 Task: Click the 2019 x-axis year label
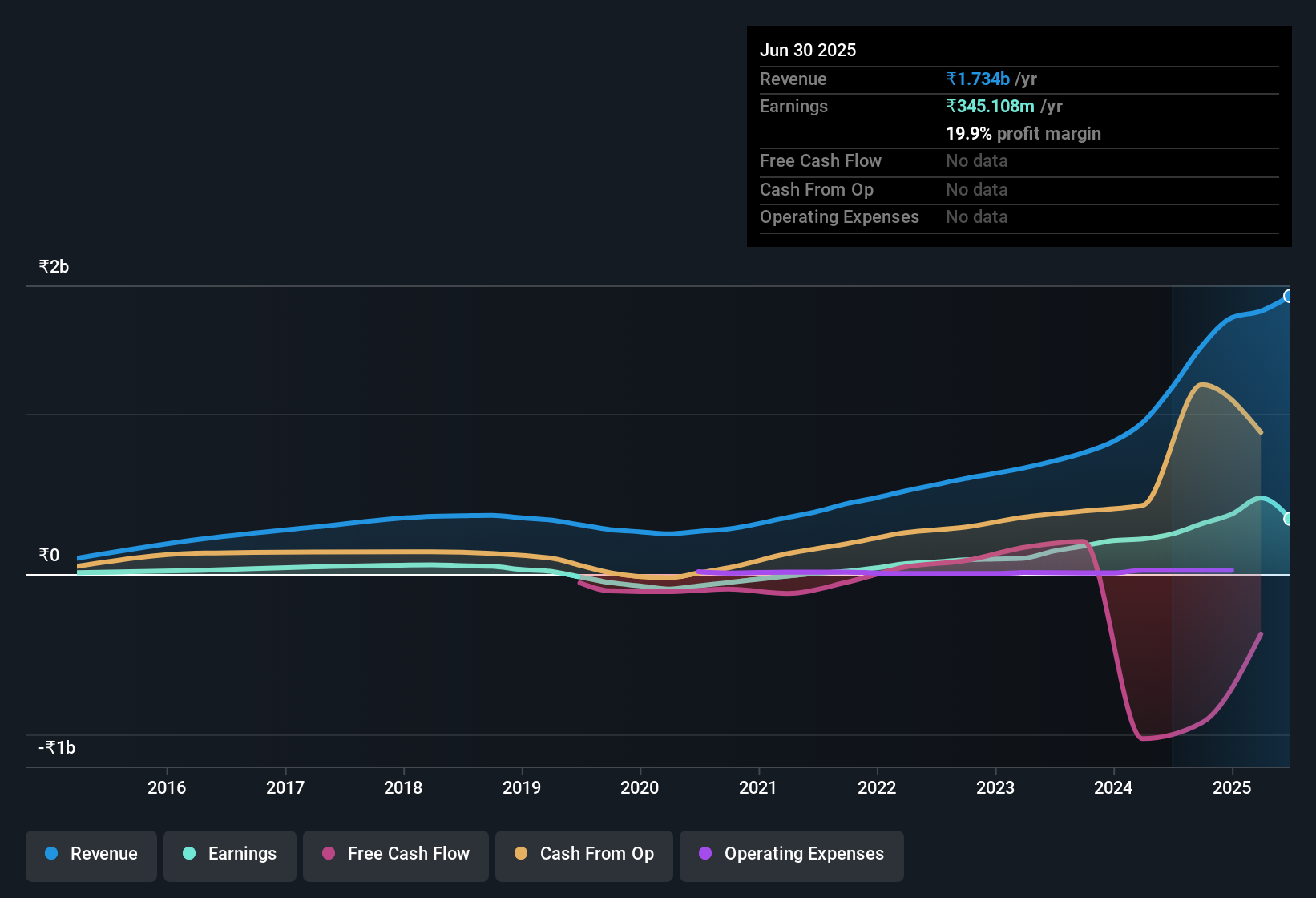point(522,787)
